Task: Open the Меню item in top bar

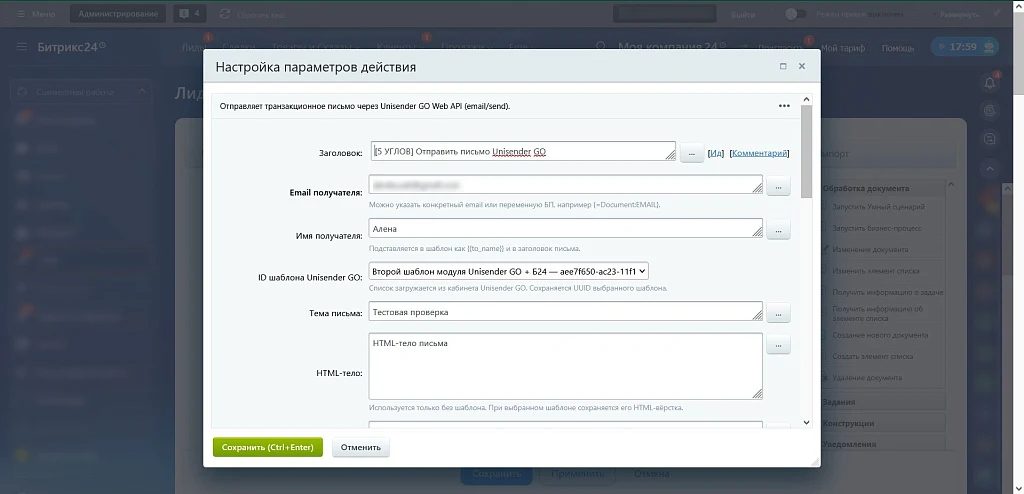Action: (x=37, y=14)
